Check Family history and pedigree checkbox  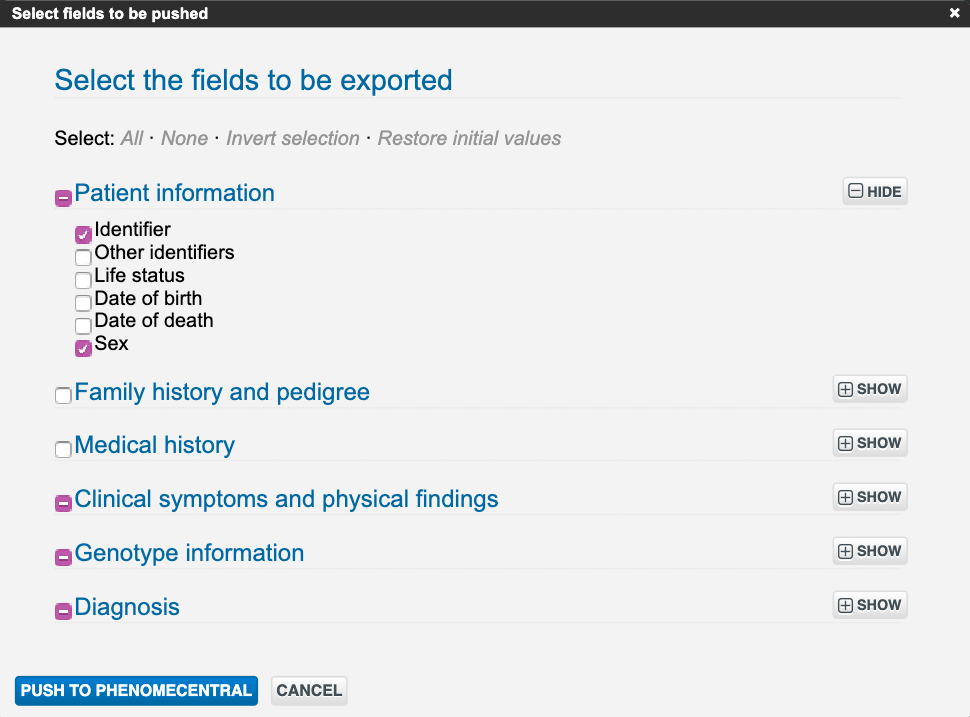[63, 396]
